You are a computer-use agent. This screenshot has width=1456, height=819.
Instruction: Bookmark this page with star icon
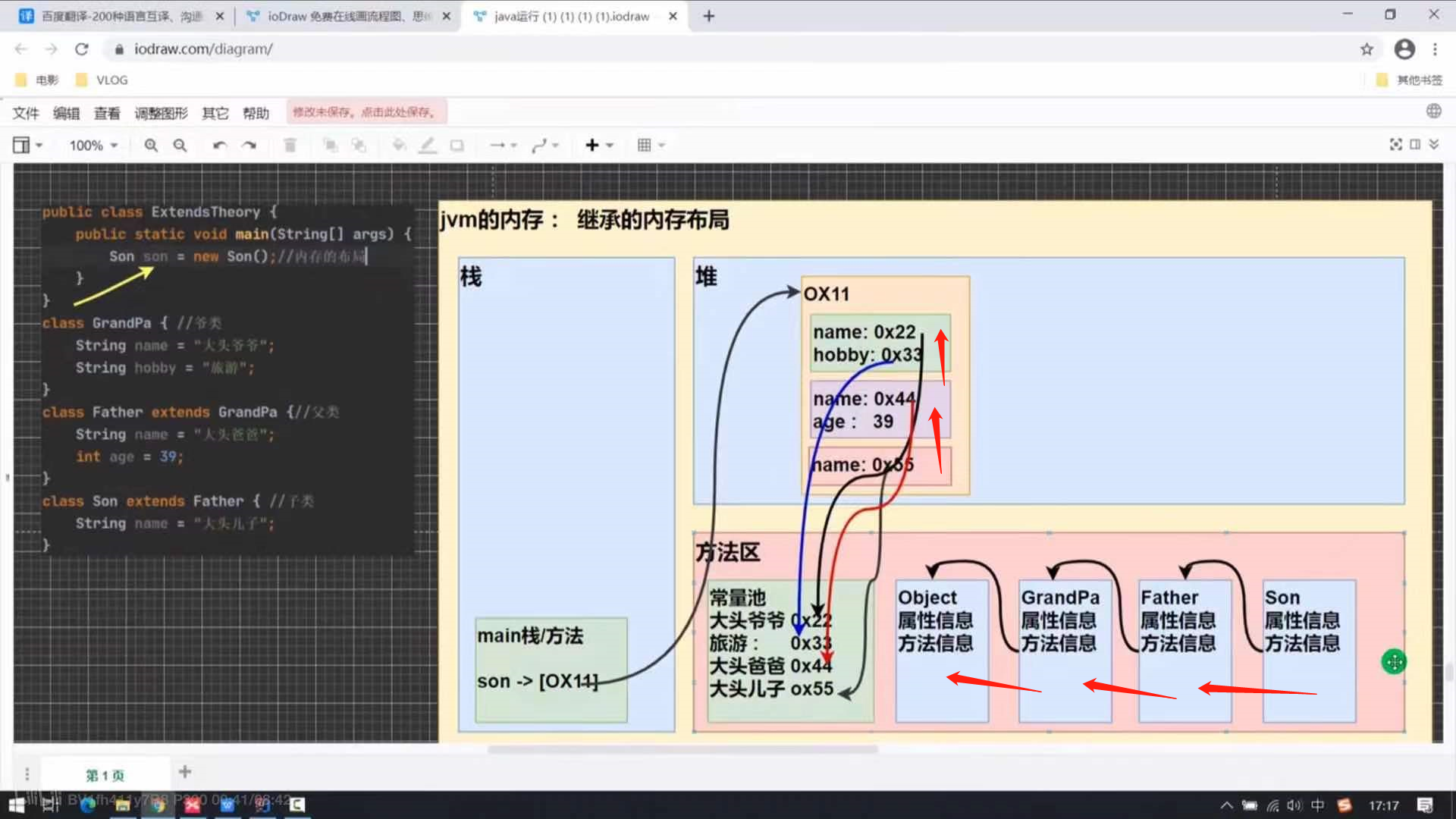[x=1367, y=49]
